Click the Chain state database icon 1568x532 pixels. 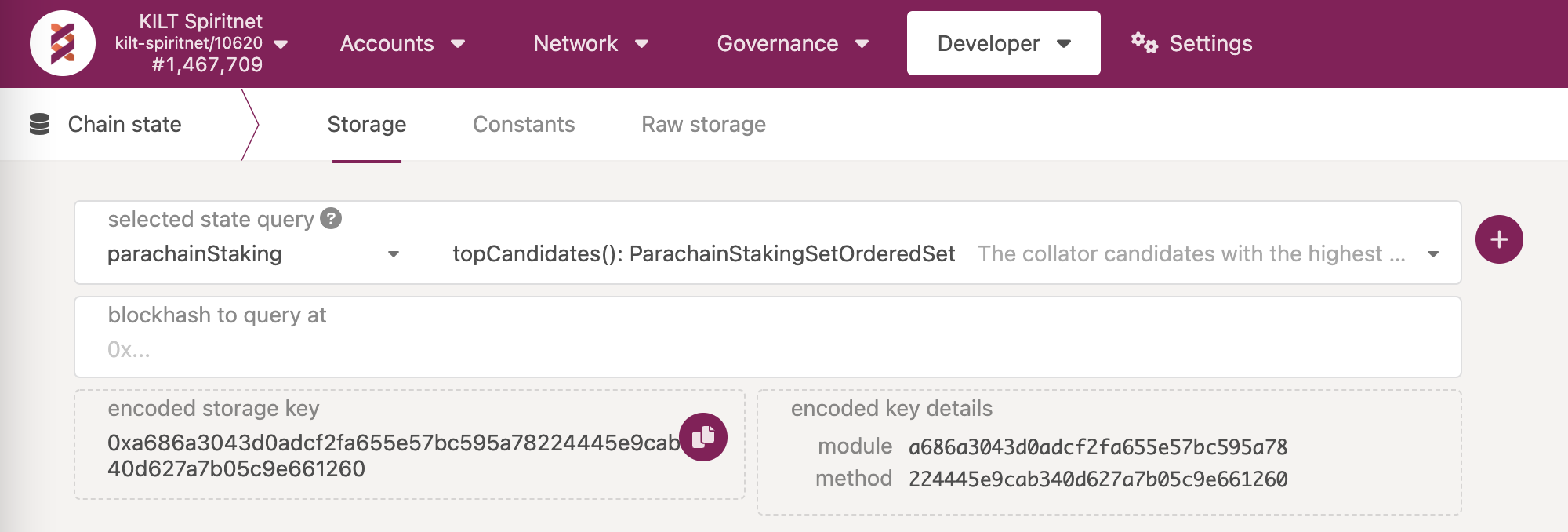click(39, 124)
